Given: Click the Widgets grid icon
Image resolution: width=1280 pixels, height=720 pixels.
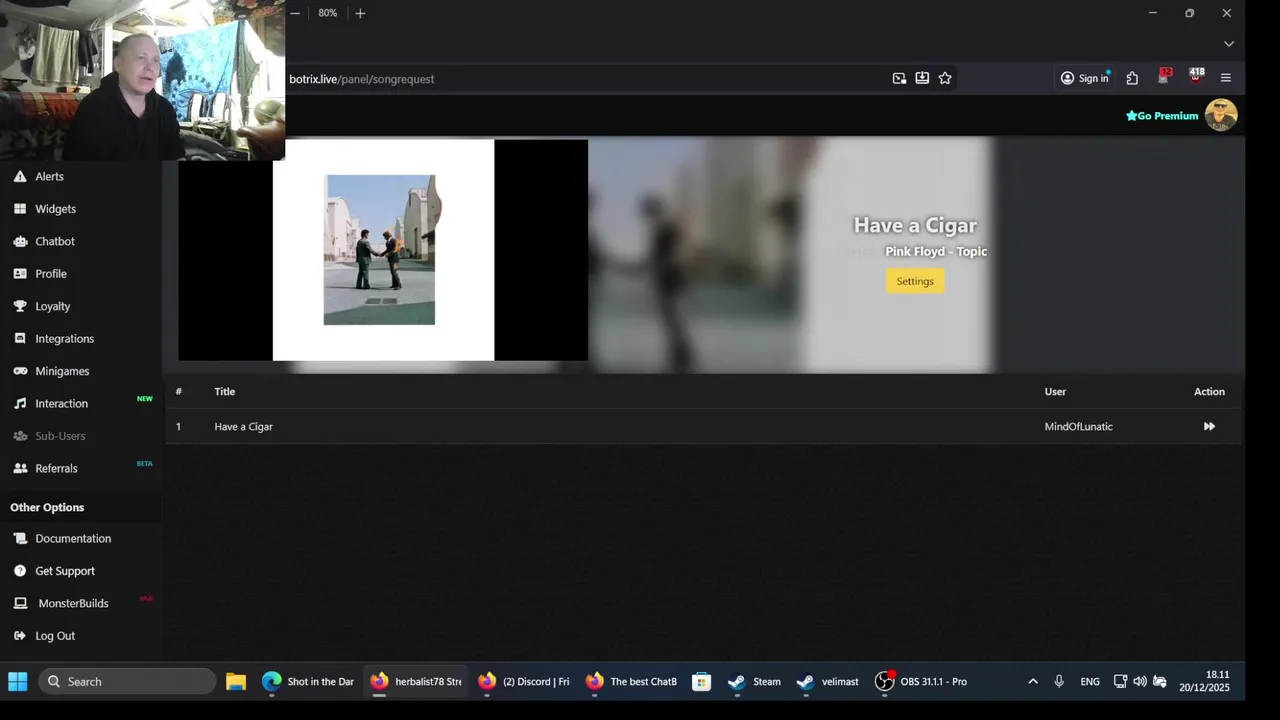Looking at the screenshot, I should (20, 209).
